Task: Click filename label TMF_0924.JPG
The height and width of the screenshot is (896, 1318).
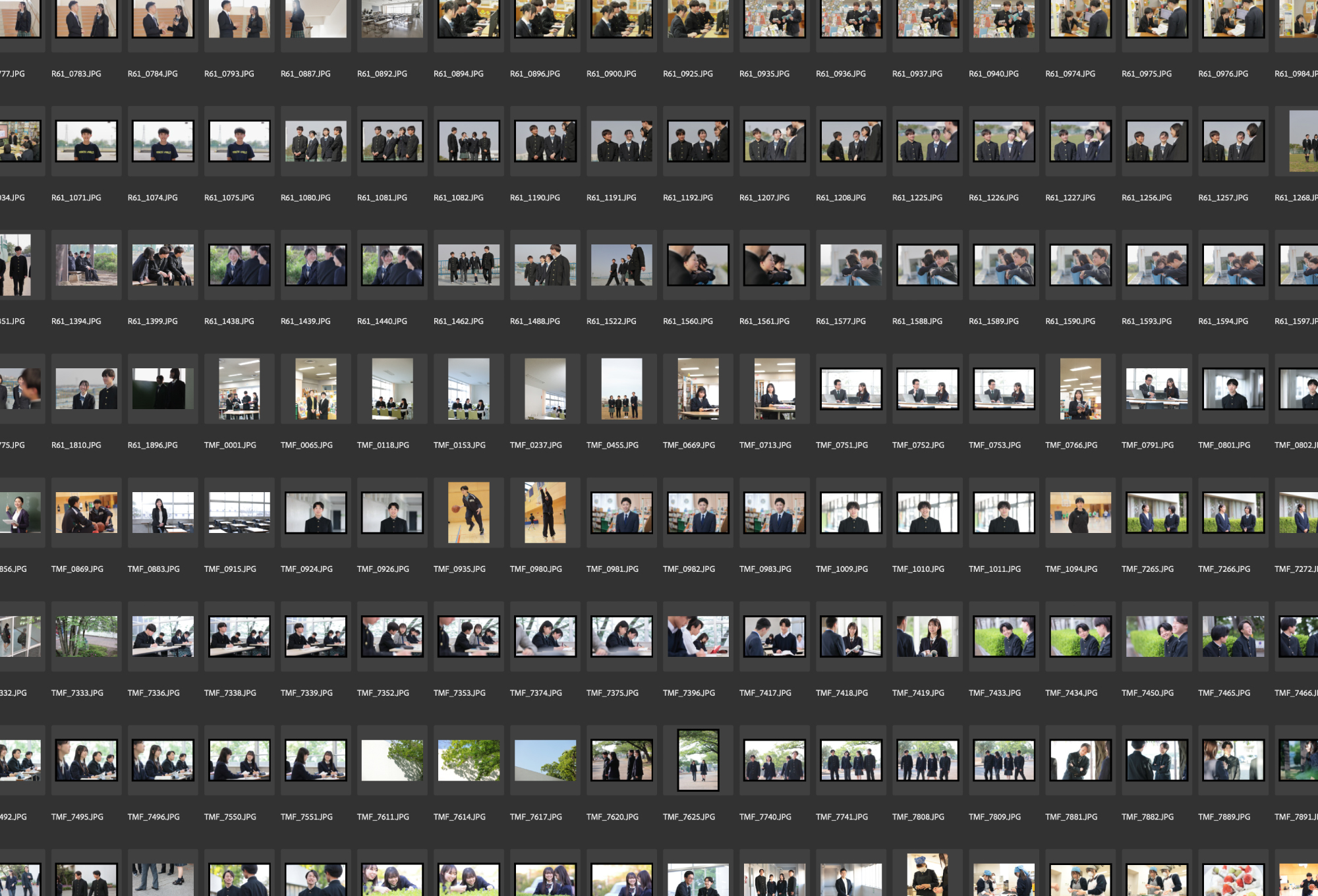Action: click(x=306, y=569)
